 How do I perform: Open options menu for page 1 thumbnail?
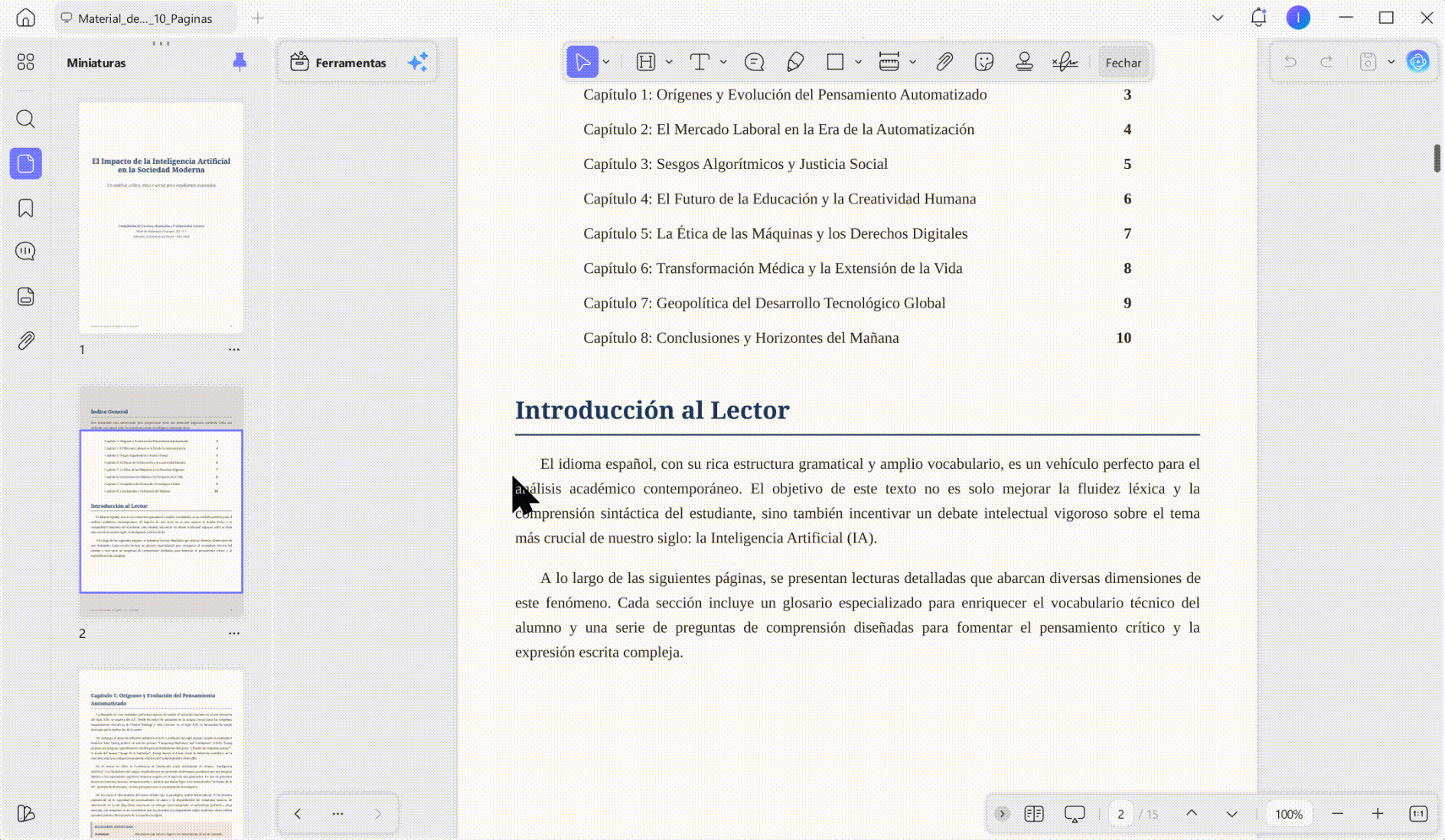pos(234,350)
